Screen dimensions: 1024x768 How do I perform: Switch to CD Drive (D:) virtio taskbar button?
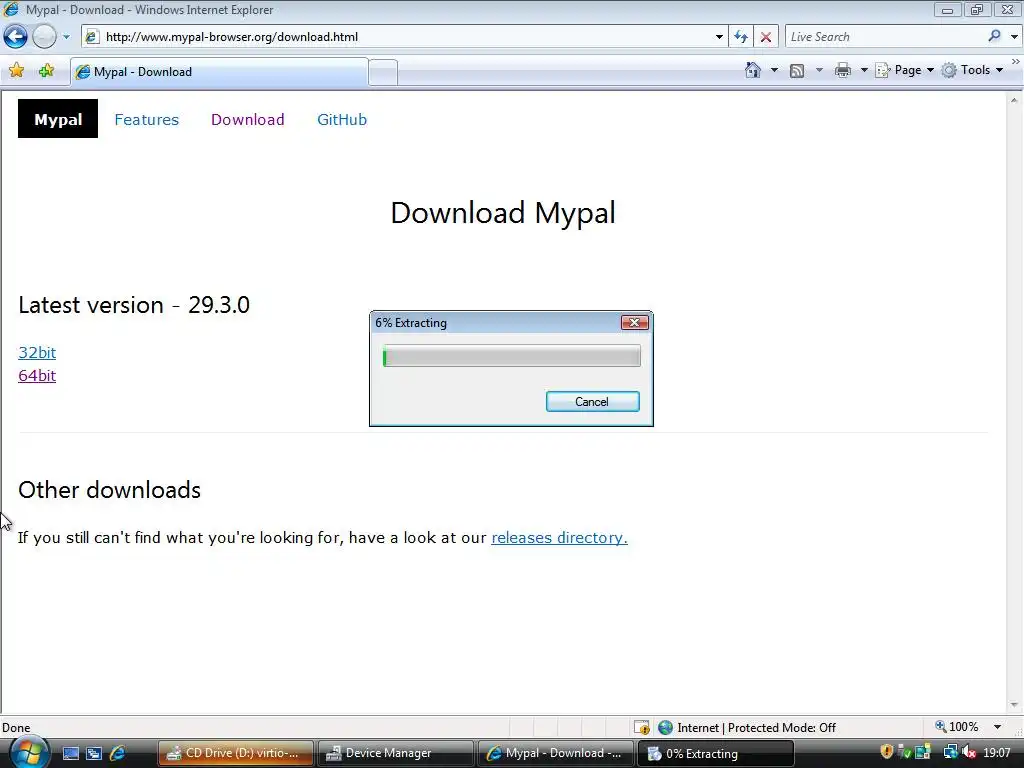click(236, 753)
